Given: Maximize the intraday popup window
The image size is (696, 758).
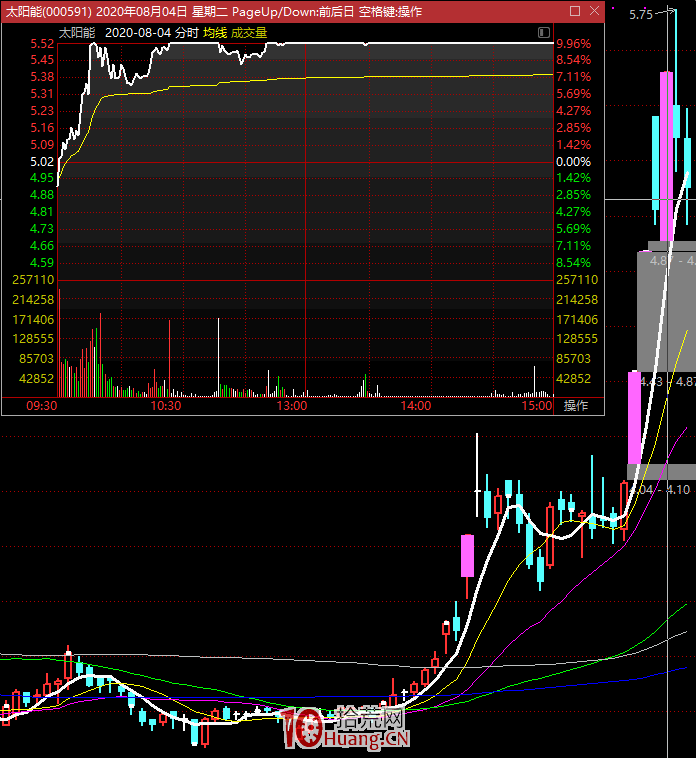Looking at the screenshot, I should click(575, 11).
